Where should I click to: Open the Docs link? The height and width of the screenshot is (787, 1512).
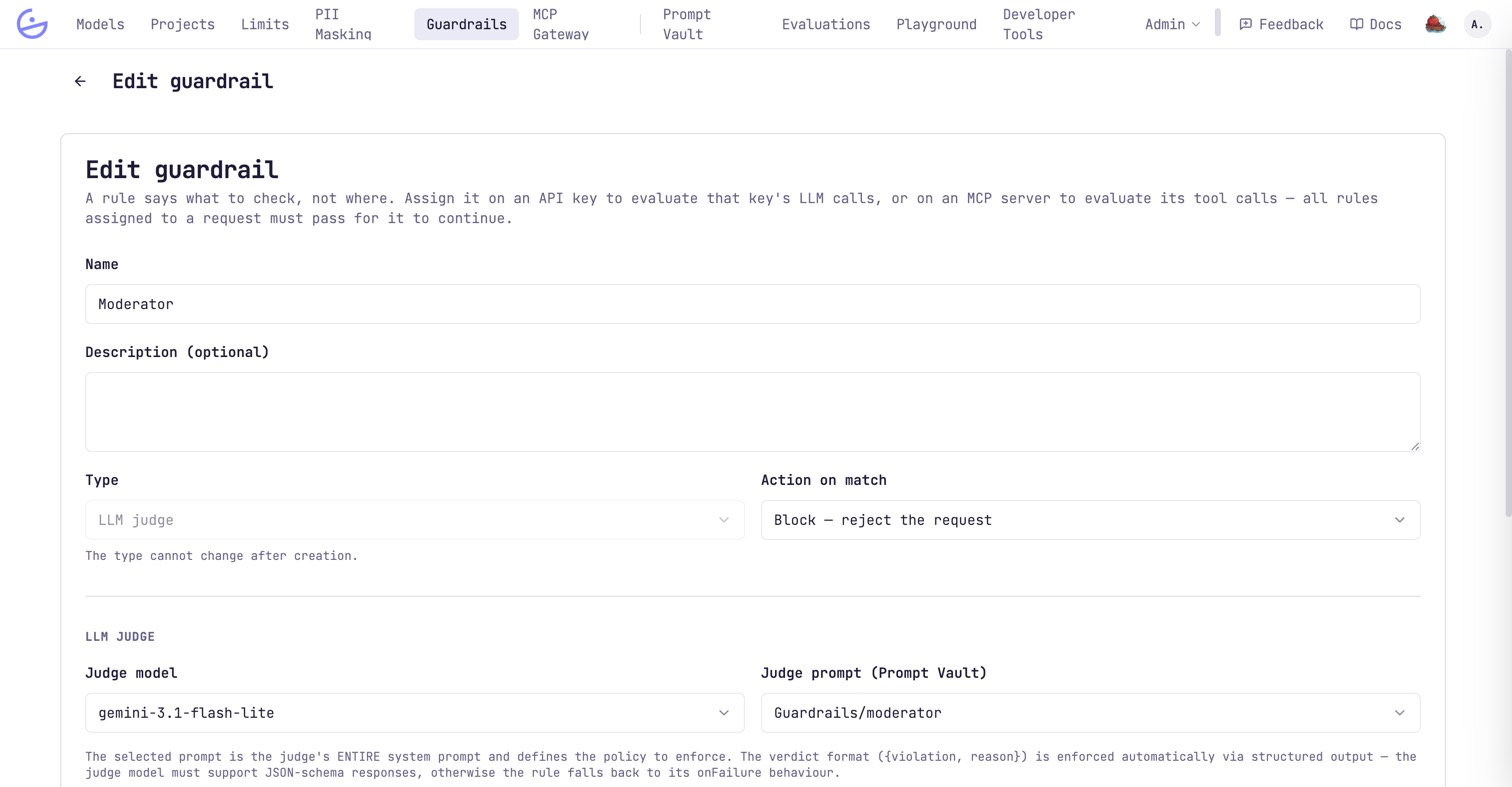1375,24
